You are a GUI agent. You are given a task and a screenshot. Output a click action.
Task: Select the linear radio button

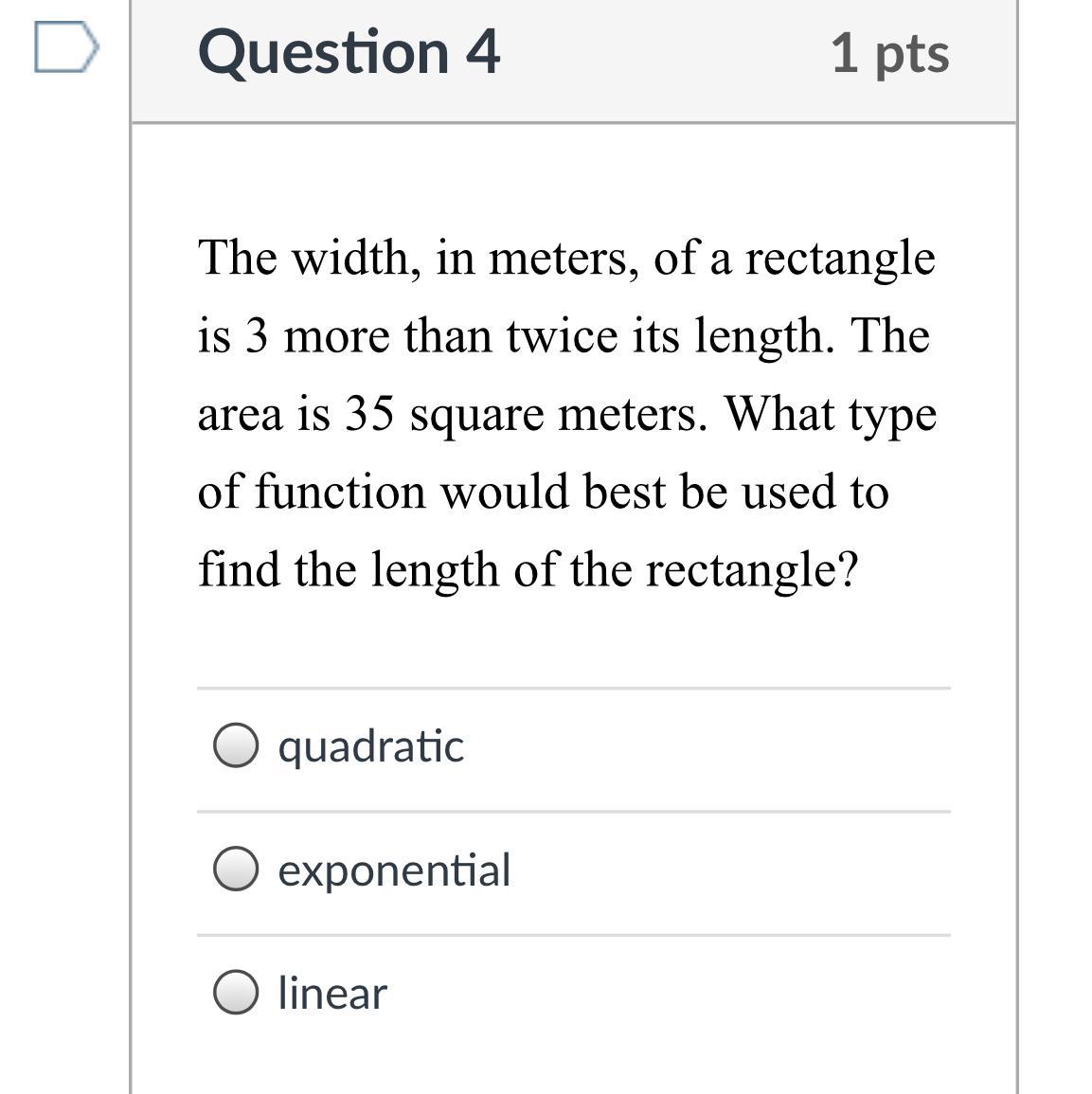(235, 993)
